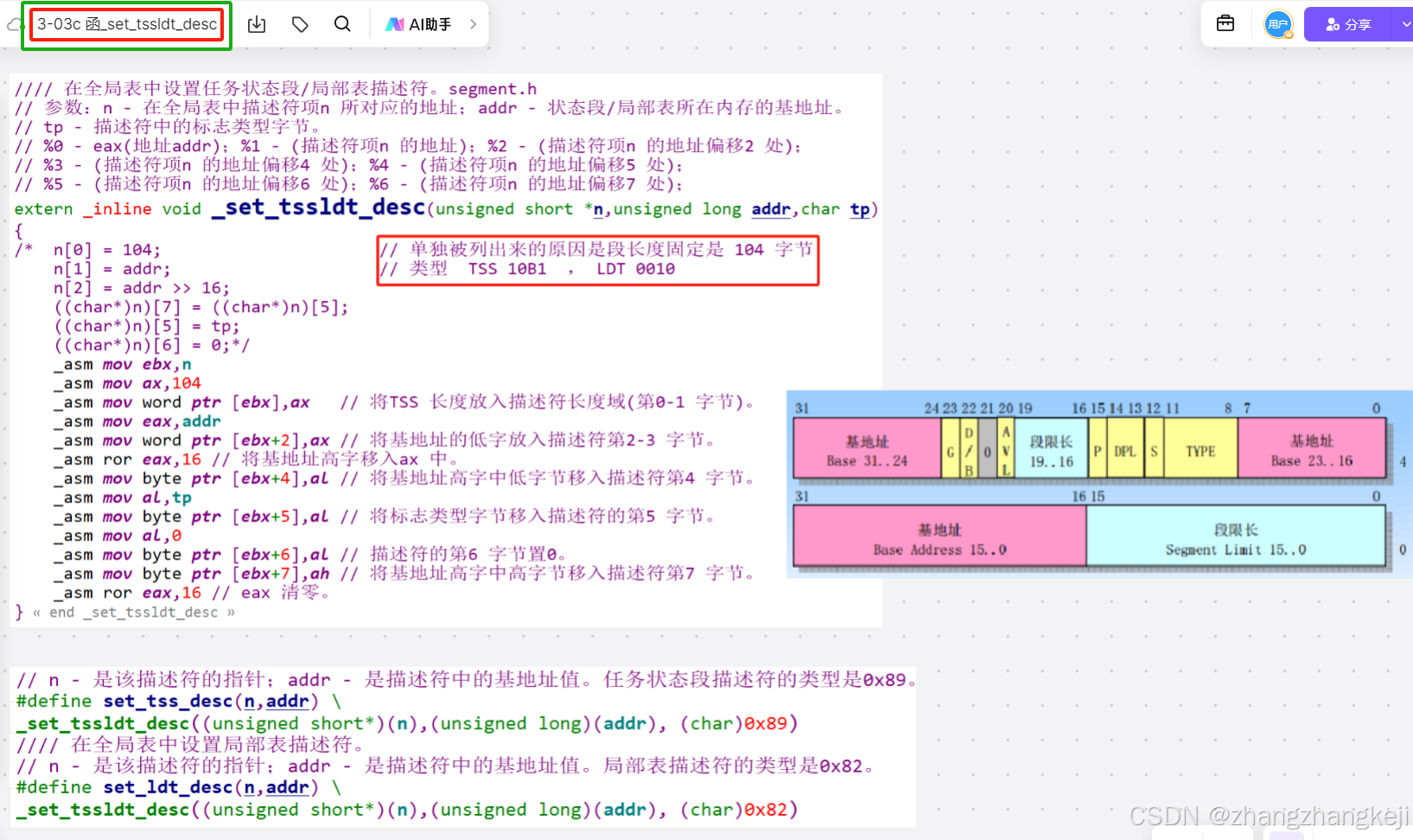Viewport: 1413px width, 840px height.
Task: Open the AI助手 assistant
Action: [418, 24]
